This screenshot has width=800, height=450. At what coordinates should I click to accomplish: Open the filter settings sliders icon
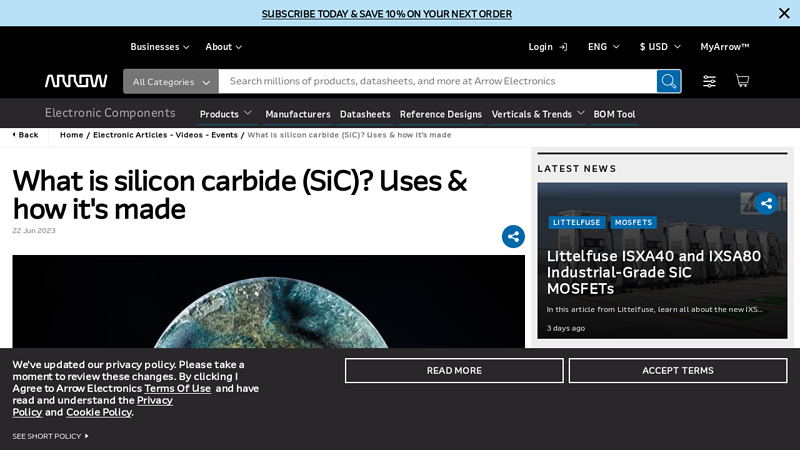click(x=709, y=81)
